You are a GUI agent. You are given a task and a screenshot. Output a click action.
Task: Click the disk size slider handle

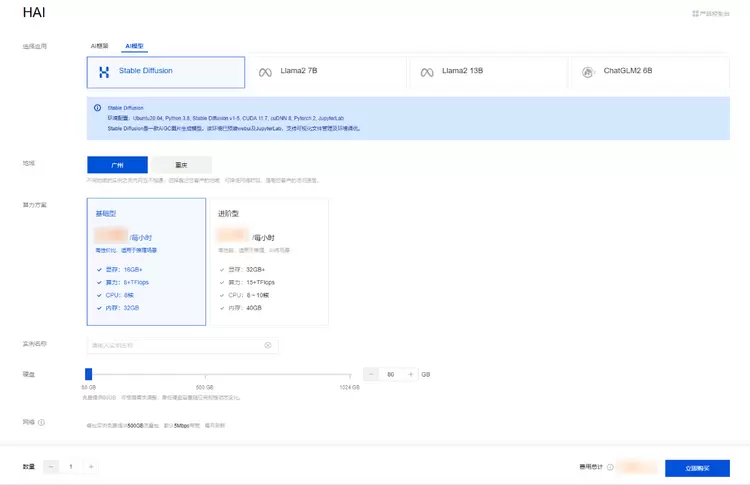88,374
